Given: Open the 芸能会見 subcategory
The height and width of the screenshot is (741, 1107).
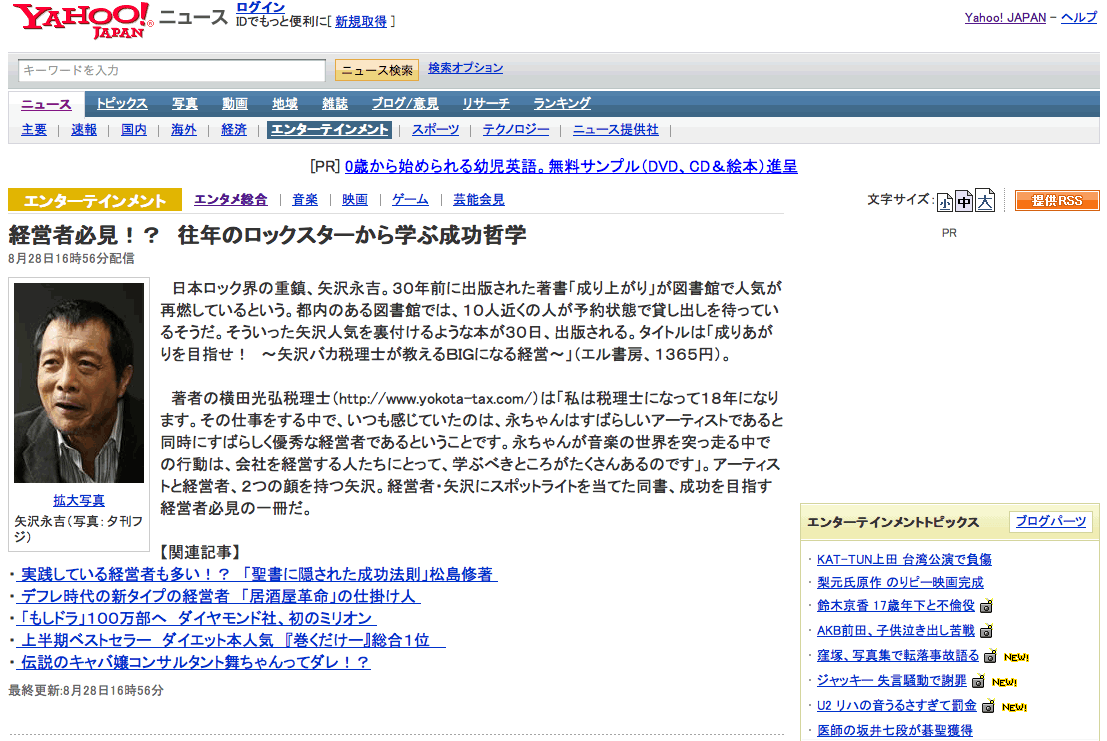Looking at the screenshot, I should pos(479,200).
